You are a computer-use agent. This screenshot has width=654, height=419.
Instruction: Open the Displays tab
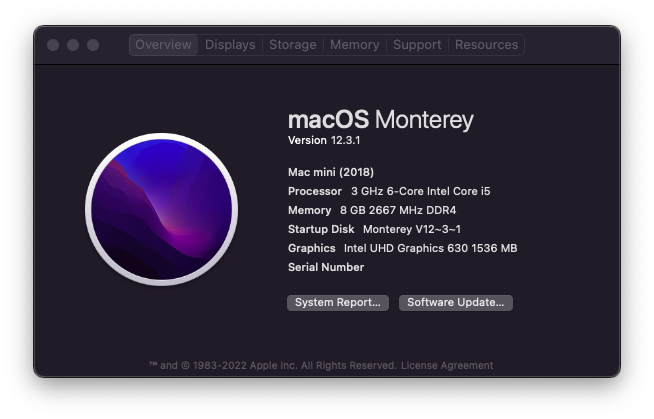(230, 45)
